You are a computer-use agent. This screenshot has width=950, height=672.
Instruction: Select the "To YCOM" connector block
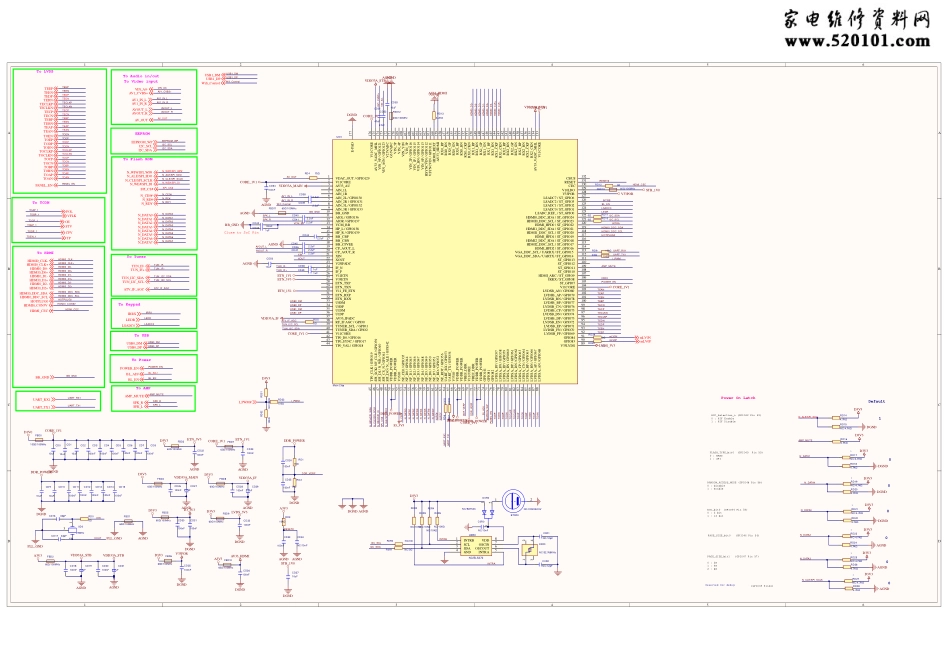coord(58,220)
